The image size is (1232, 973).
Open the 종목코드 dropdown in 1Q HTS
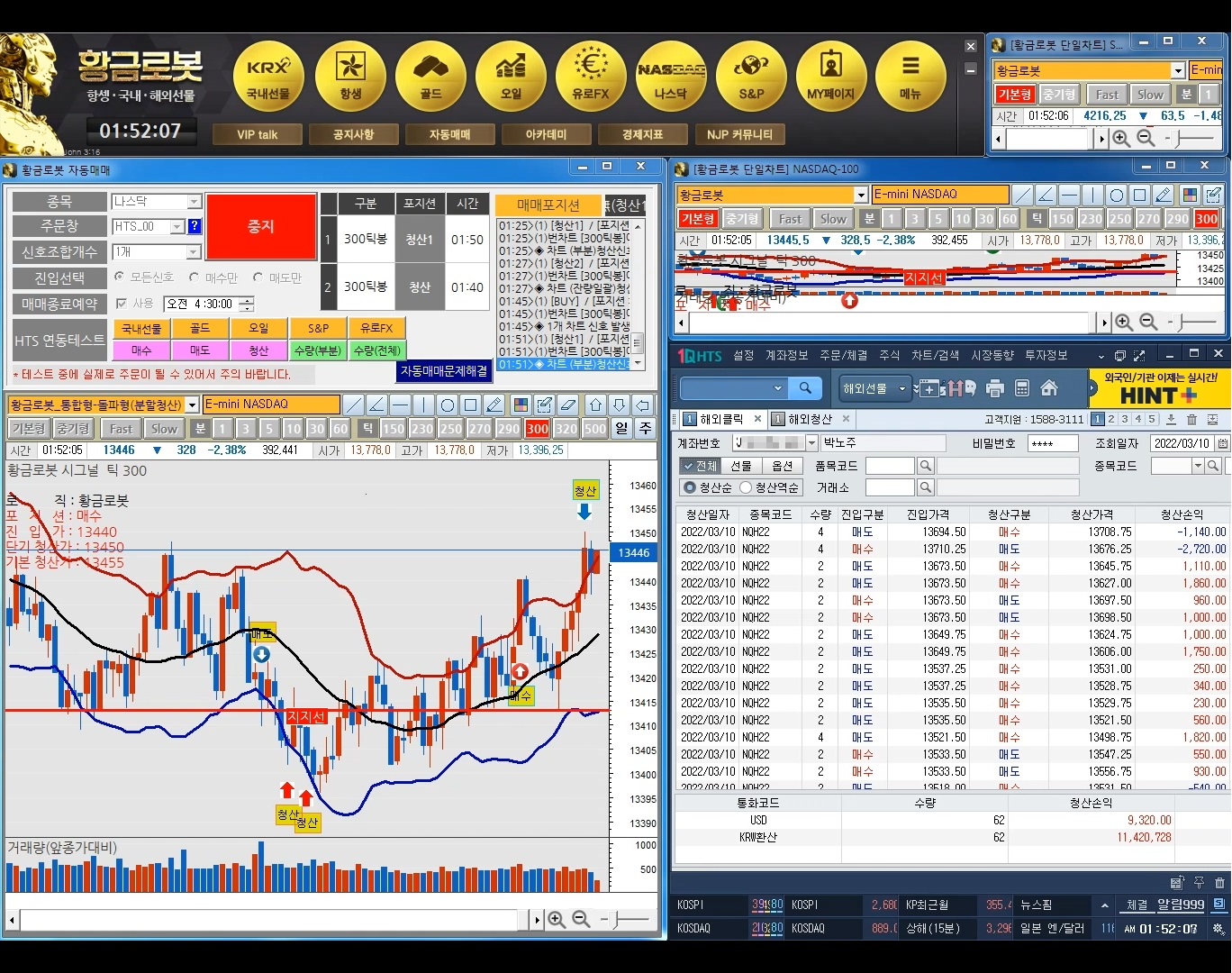point(1198,466)
